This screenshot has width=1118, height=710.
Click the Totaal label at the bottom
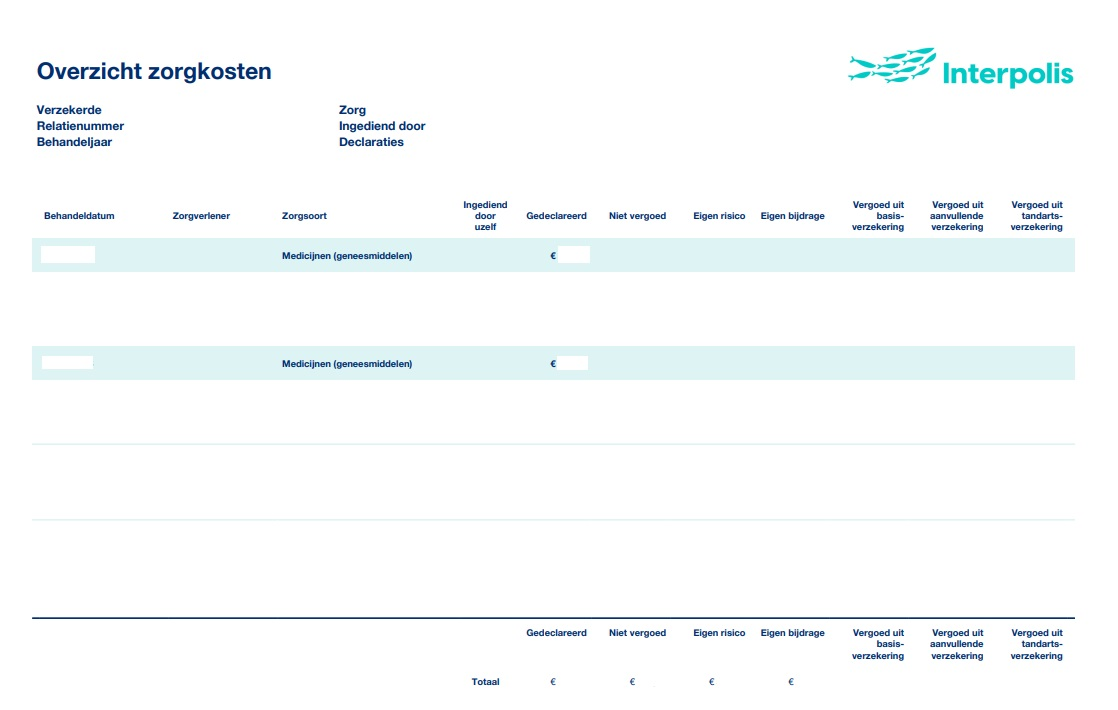tap(485, 682)
